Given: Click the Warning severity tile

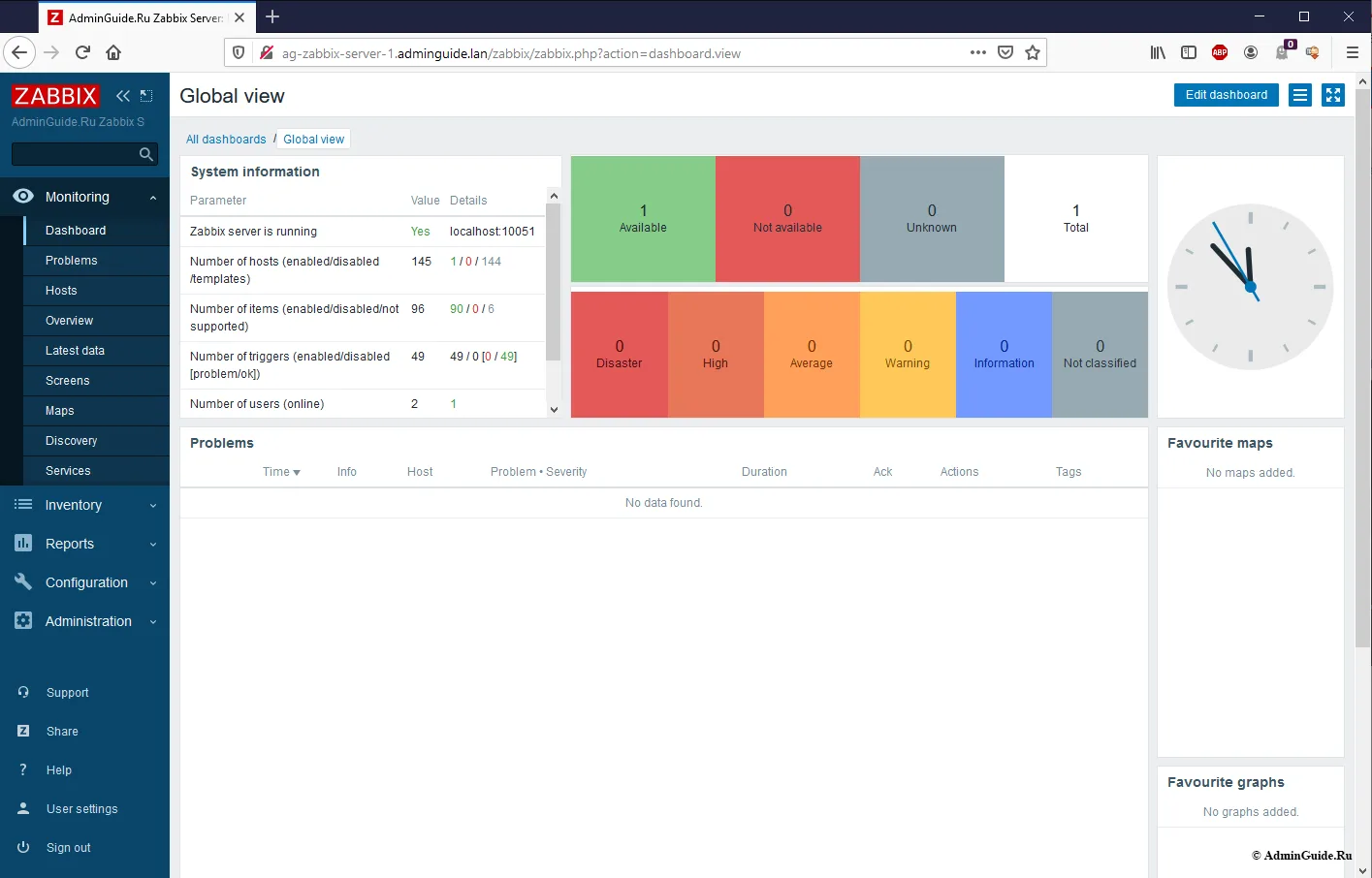Looking at the screenshot, I should click(x=908, y=355).
